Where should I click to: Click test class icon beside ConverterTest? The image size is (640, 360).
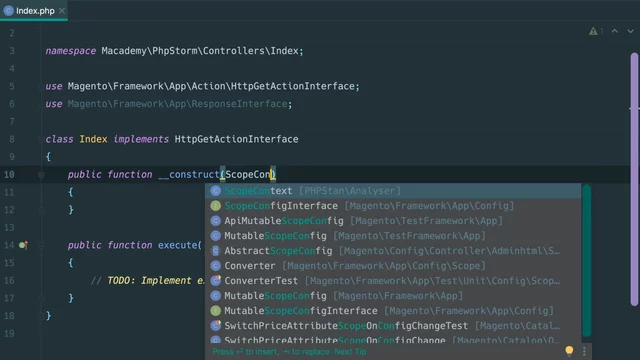(216, 281)
